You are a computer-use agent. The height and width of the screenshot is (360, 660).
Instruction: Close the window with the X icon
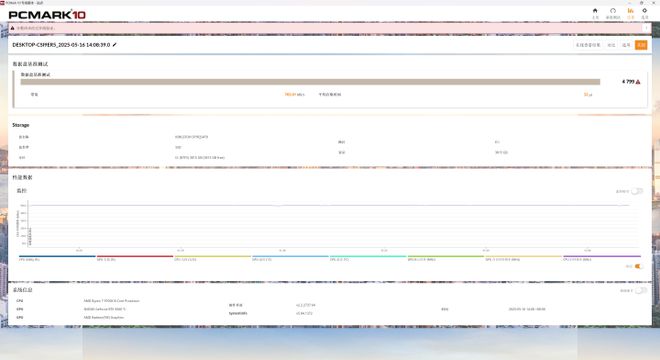point(654,3)
